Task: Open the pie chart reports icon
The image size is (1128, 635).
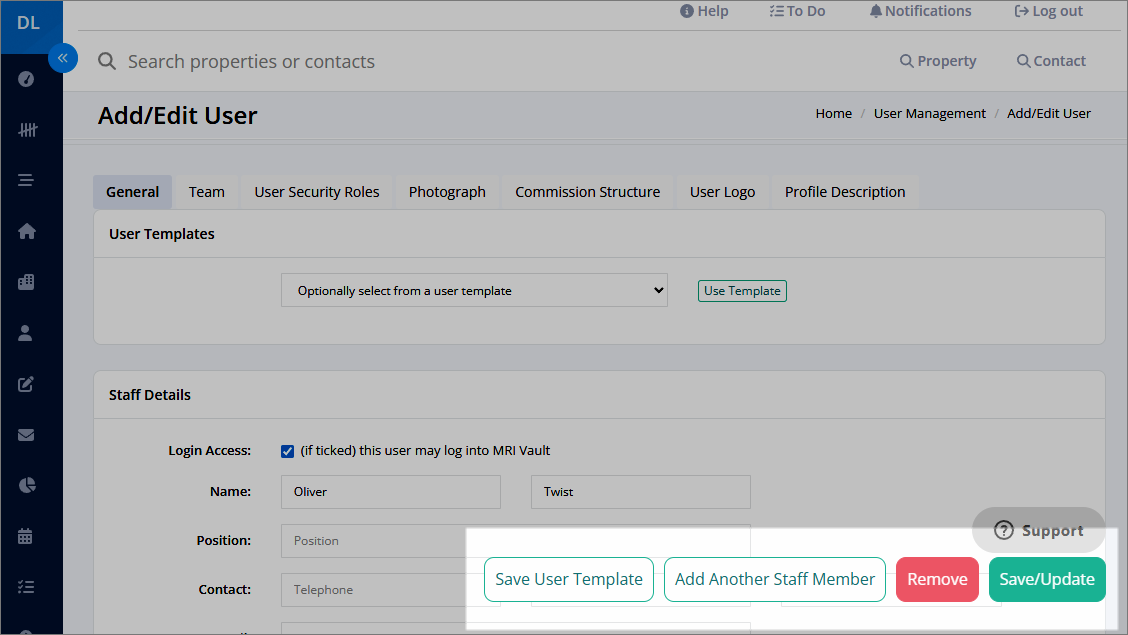Action: coord(27,485)
